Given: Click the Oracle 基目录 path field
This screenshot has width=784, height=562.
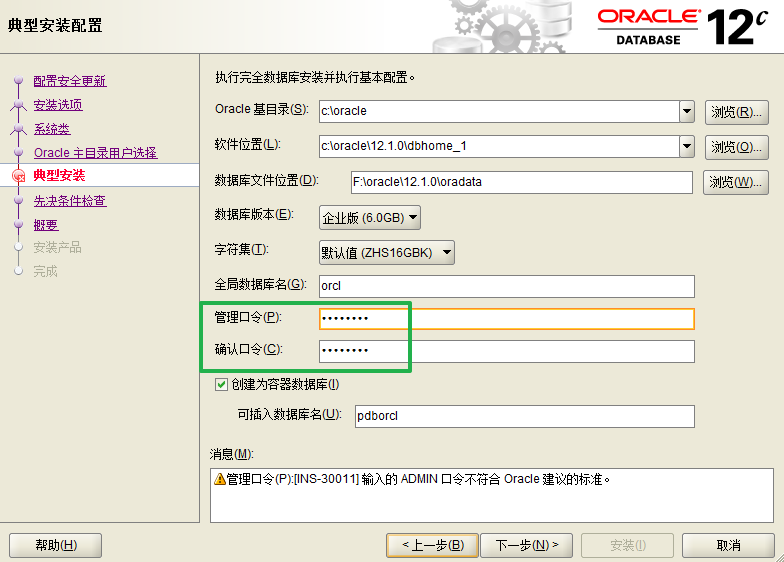Looking at the screenshot, I should click(499, 111).
